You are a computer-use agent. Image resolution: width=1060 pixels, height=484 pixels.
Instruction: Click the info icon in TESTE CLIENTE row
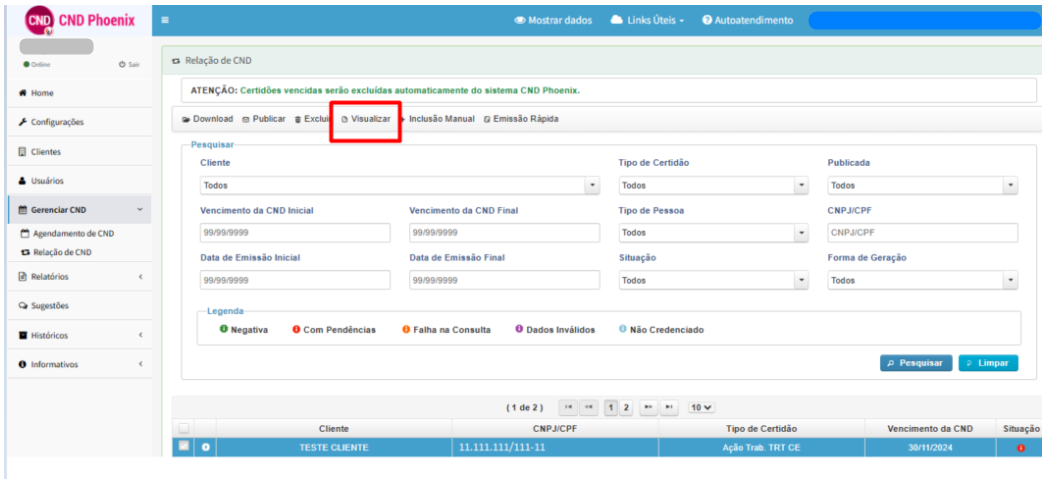206,447
